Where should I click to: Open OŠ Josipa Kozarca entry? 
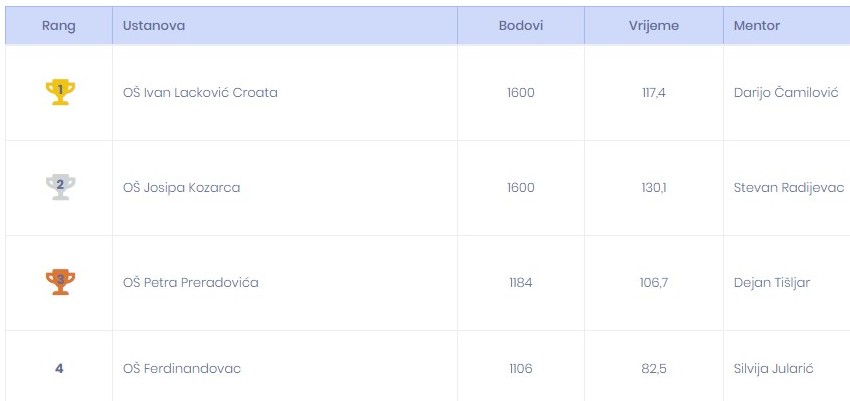(181, 187)
